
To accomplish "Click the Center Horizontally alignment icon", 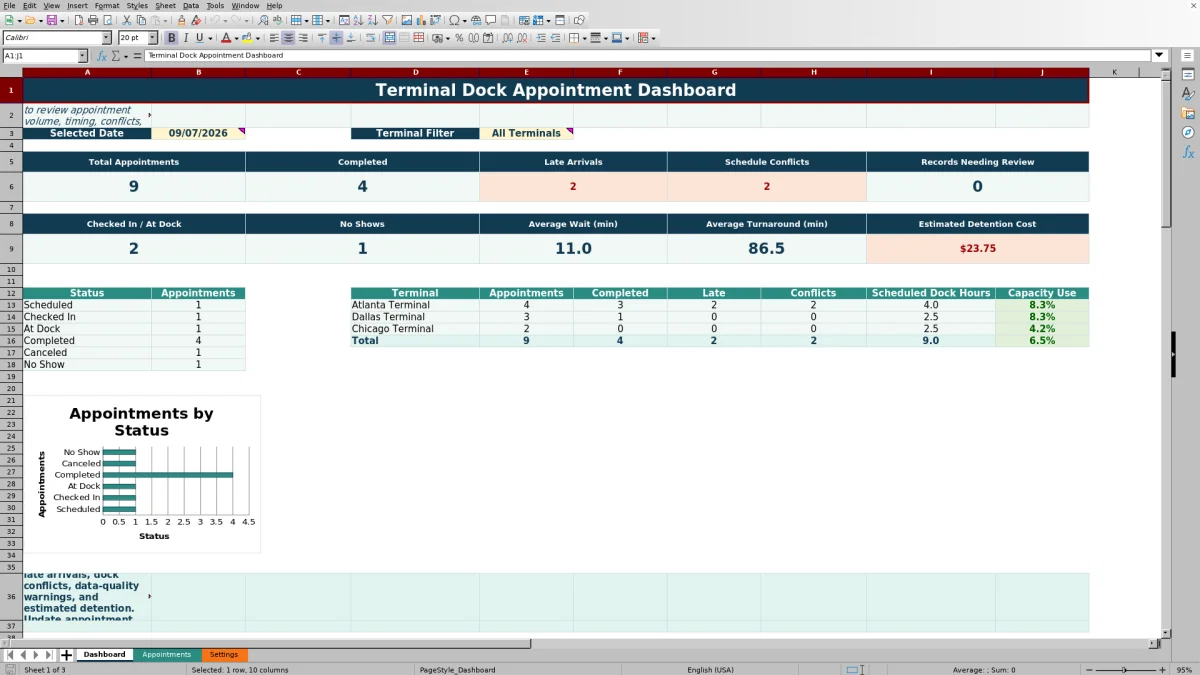I will [288, 38].
